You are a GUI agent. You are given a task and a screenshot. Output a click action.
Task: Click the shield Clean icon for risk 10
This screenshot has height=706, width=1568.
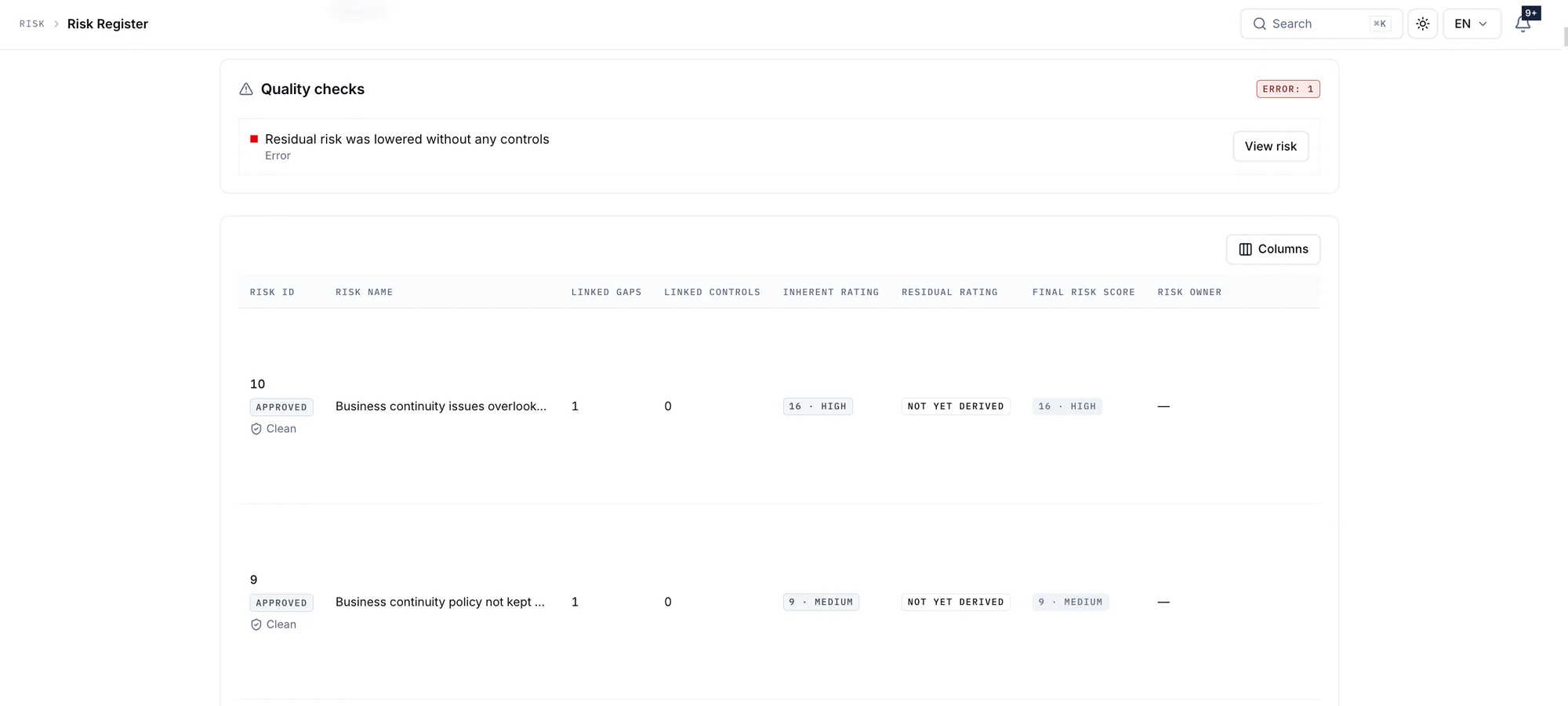(256, 429)
